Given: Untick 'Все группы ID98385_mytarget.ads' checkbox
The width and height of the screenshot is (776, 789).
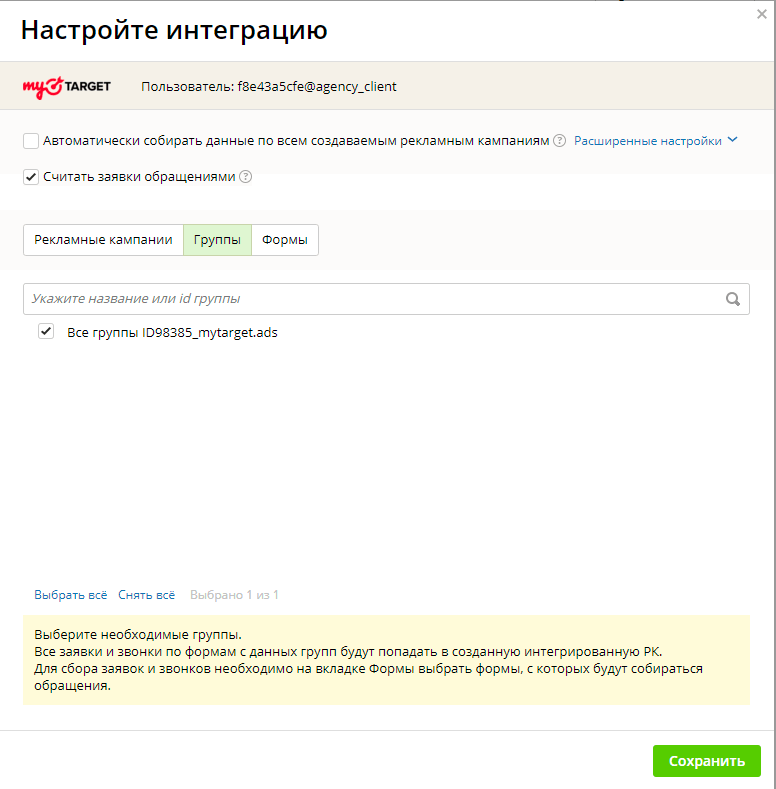Looking at the screenshot, I should (46, 332).
